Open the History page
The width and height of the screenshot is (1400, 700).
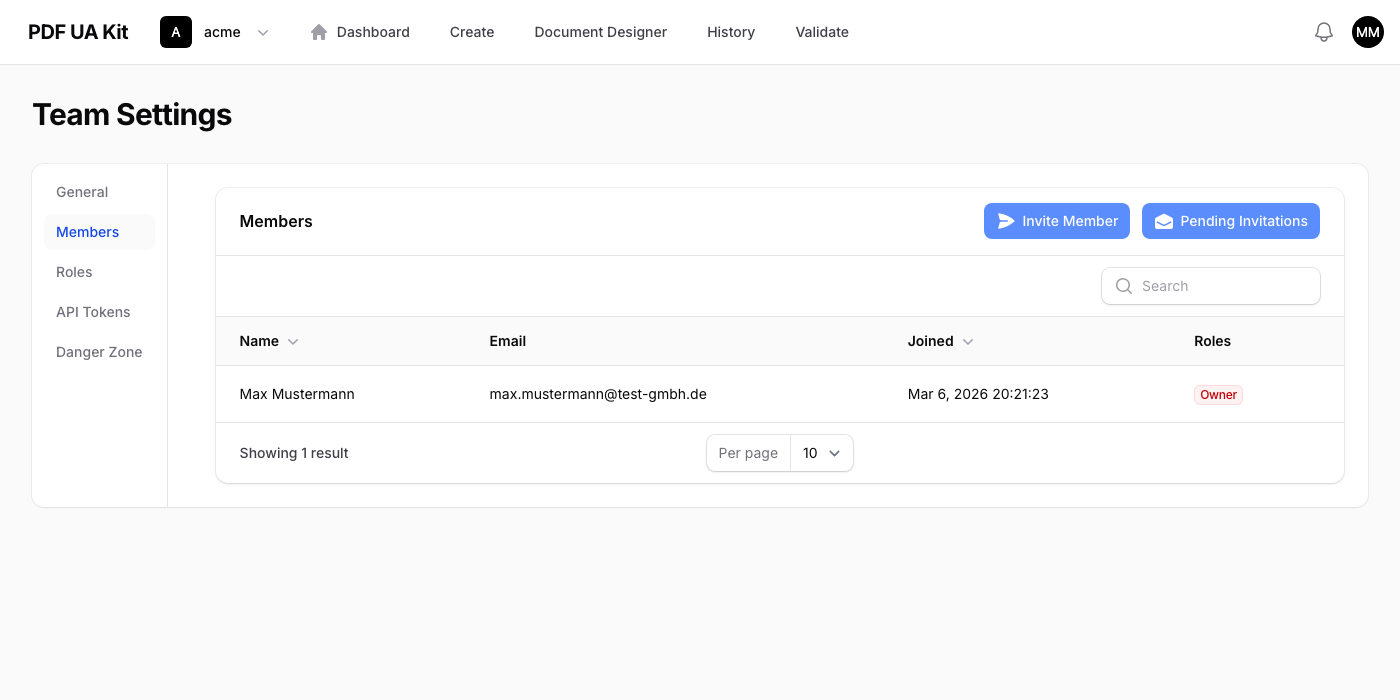pyautogui.click(x=731, y=32)
